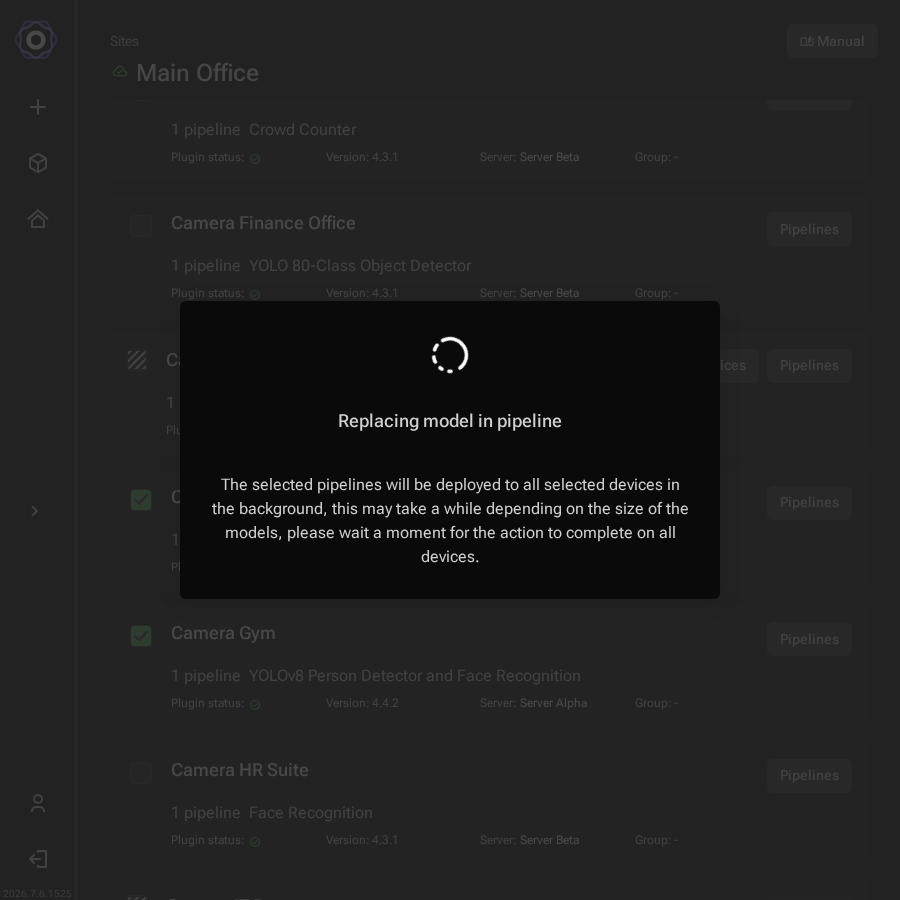Uncheck the Camera Gym checkbox
The width and height of the screenshot is (900, 900).
[x=141, y=636]
